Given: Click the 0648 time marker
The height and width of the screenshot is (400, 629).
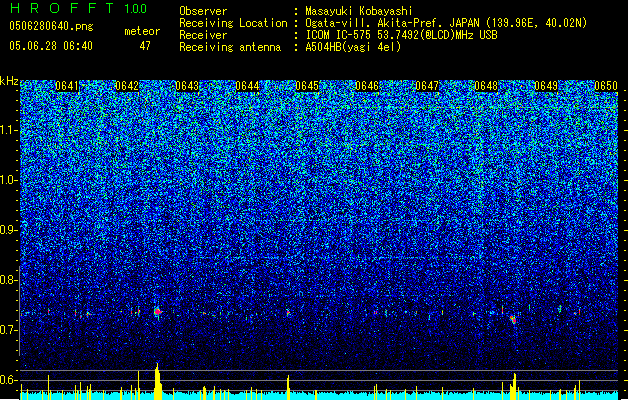Looking at the screenshot, I should coord(486,86).
